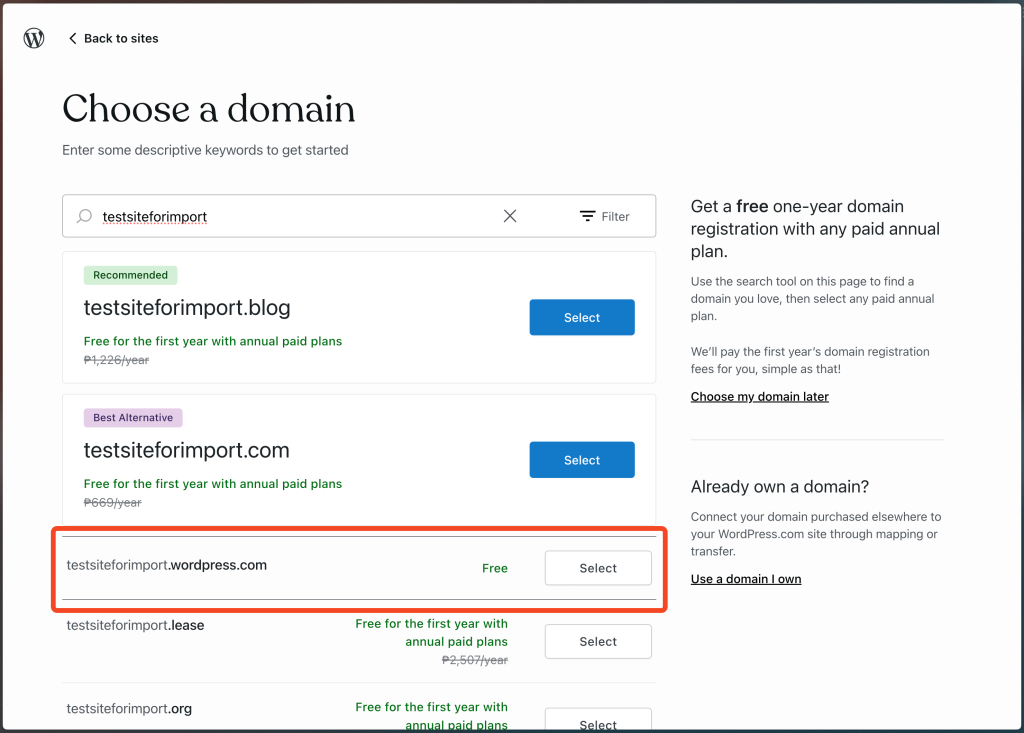The height and width of the screenshot is (733, 1024).
Task: Click the purple Best Alternative badge
Action: point(133,418)
